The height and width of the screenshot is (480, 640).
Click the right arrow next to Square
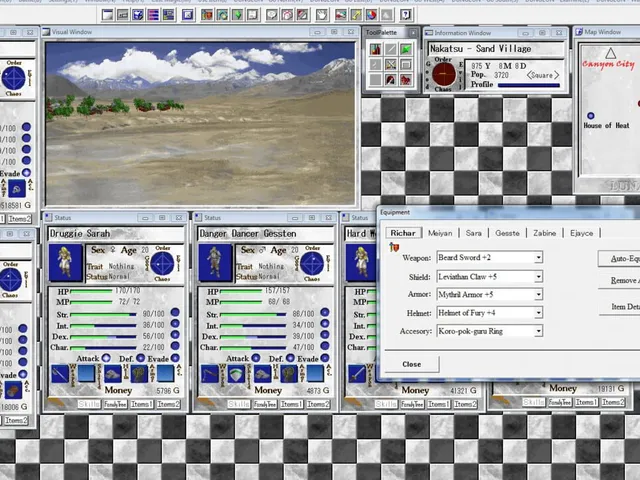556,75
